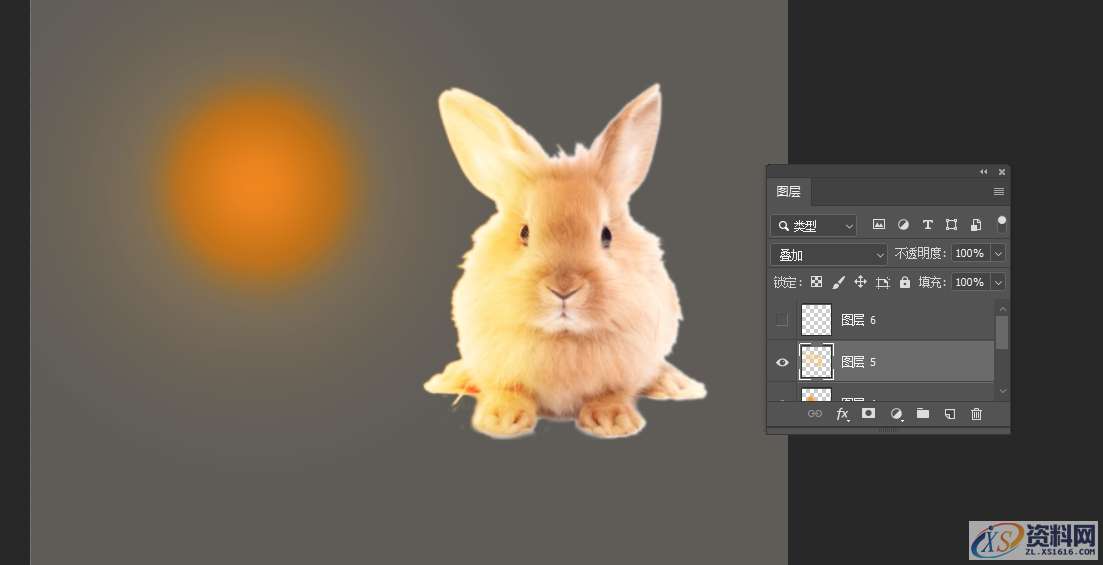Image resolution: width=1103 pixels, height=565 pixels.
Task: Create a new layer group
Action: [923, 414]
